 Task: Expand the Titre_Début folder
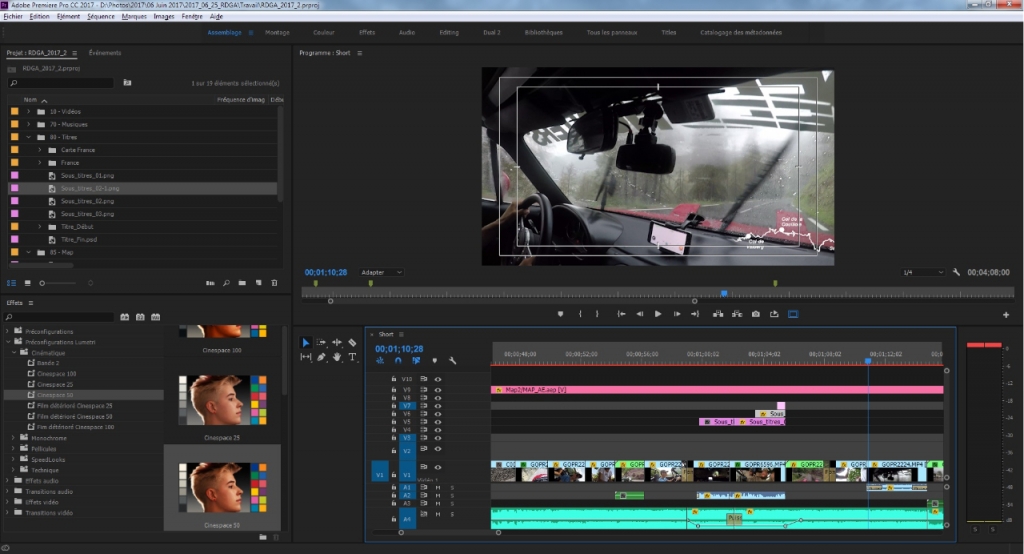tap(40, 227)
